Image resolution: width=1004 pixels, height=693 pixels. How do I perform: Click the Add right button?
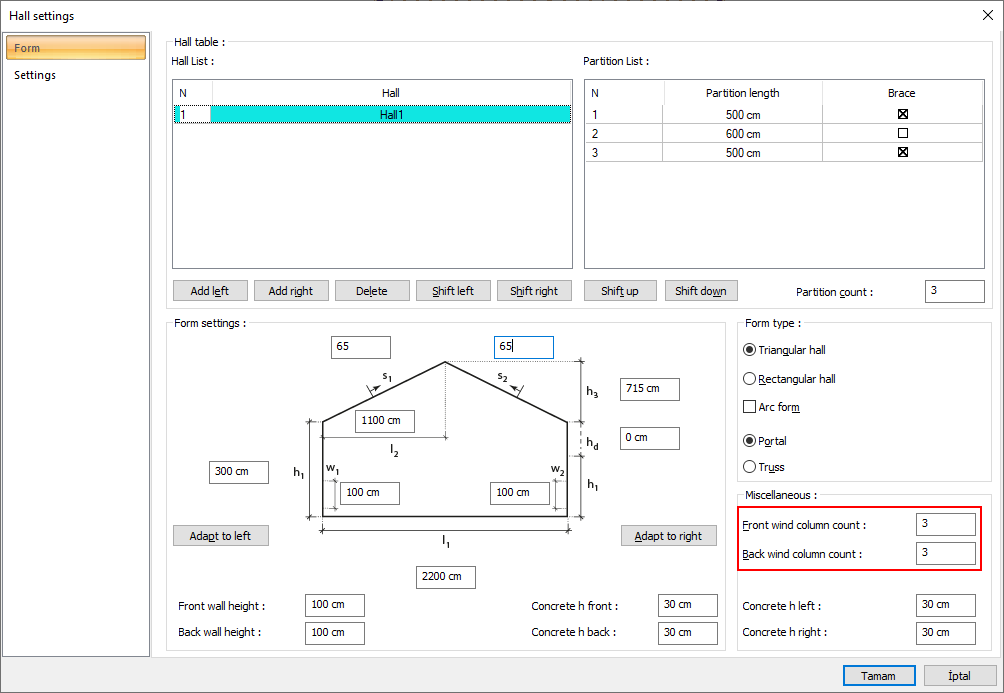(291, 290)
